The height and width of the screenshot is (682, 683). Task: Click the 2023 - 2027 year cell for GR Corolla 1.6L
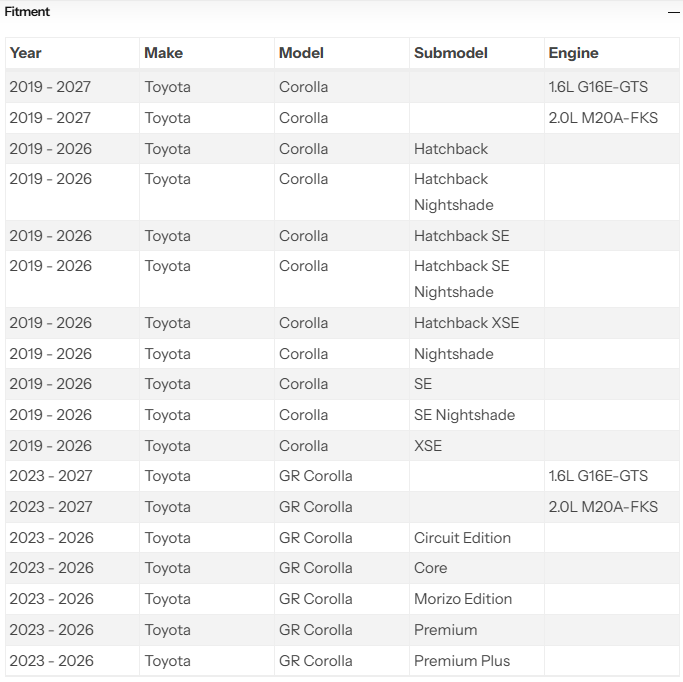click(x=72, y=476)
